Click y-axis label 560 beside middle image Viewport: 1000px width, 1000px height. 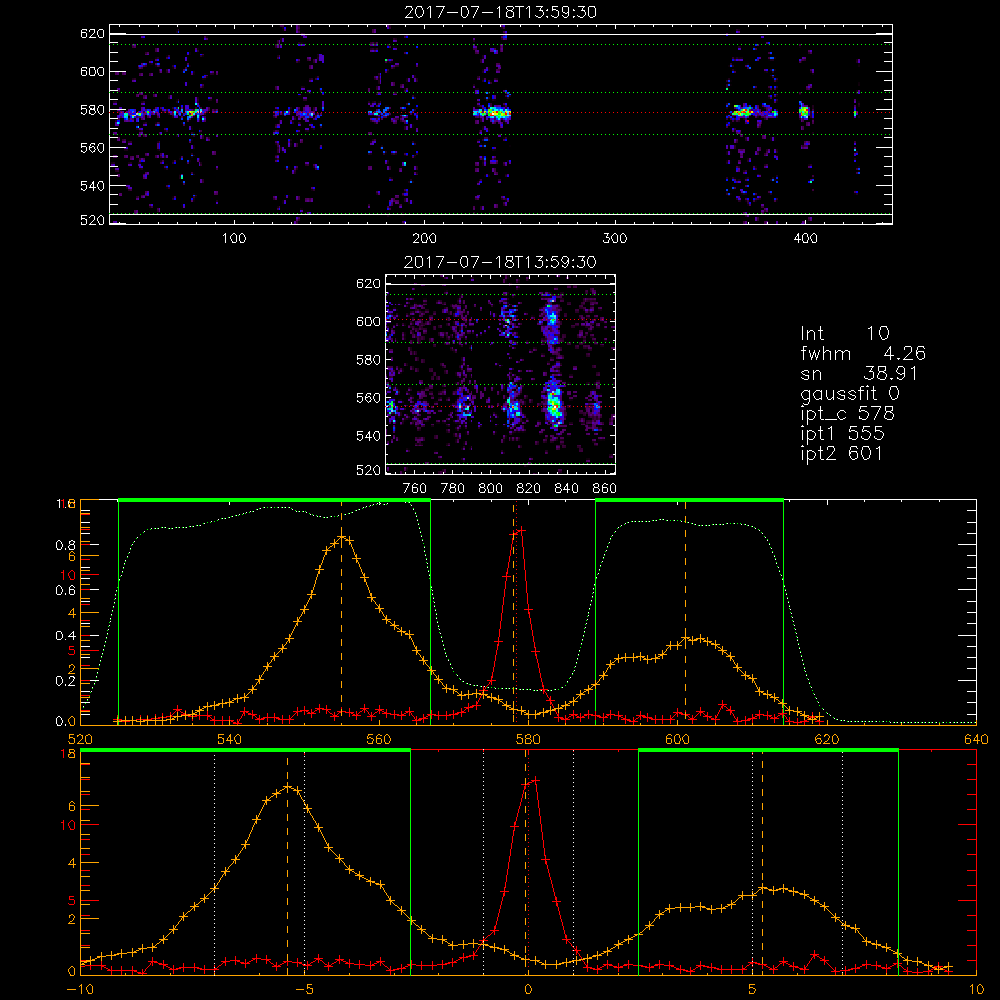(369, 398)
